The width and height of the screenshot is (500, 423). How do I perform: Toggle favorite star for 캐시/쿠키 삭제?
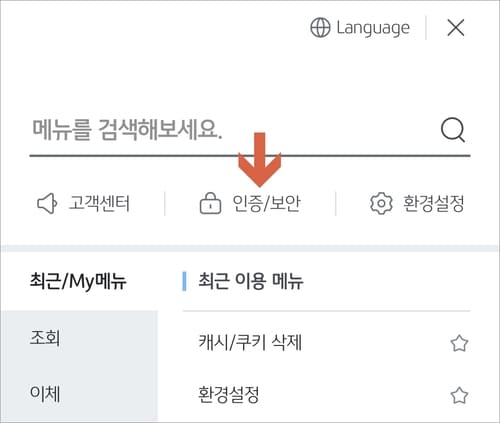coord(459,343)
